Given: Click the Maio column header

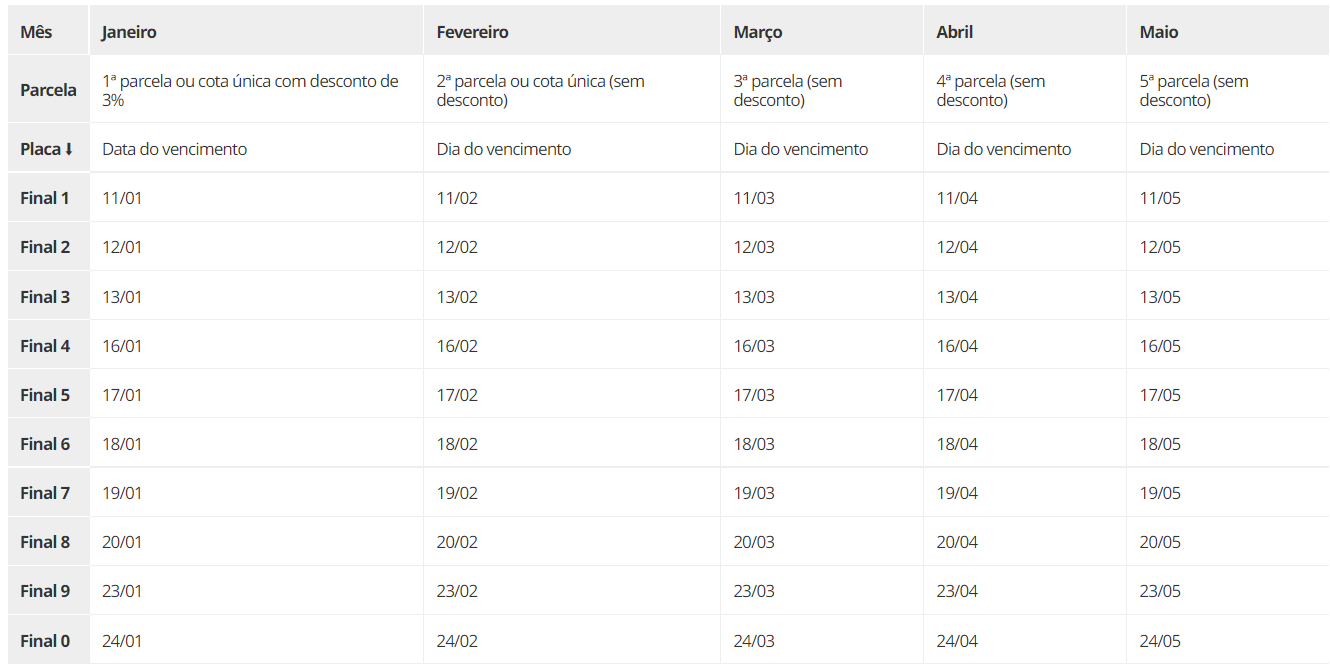Looking at the screenshot, I should click(1159, 32).
